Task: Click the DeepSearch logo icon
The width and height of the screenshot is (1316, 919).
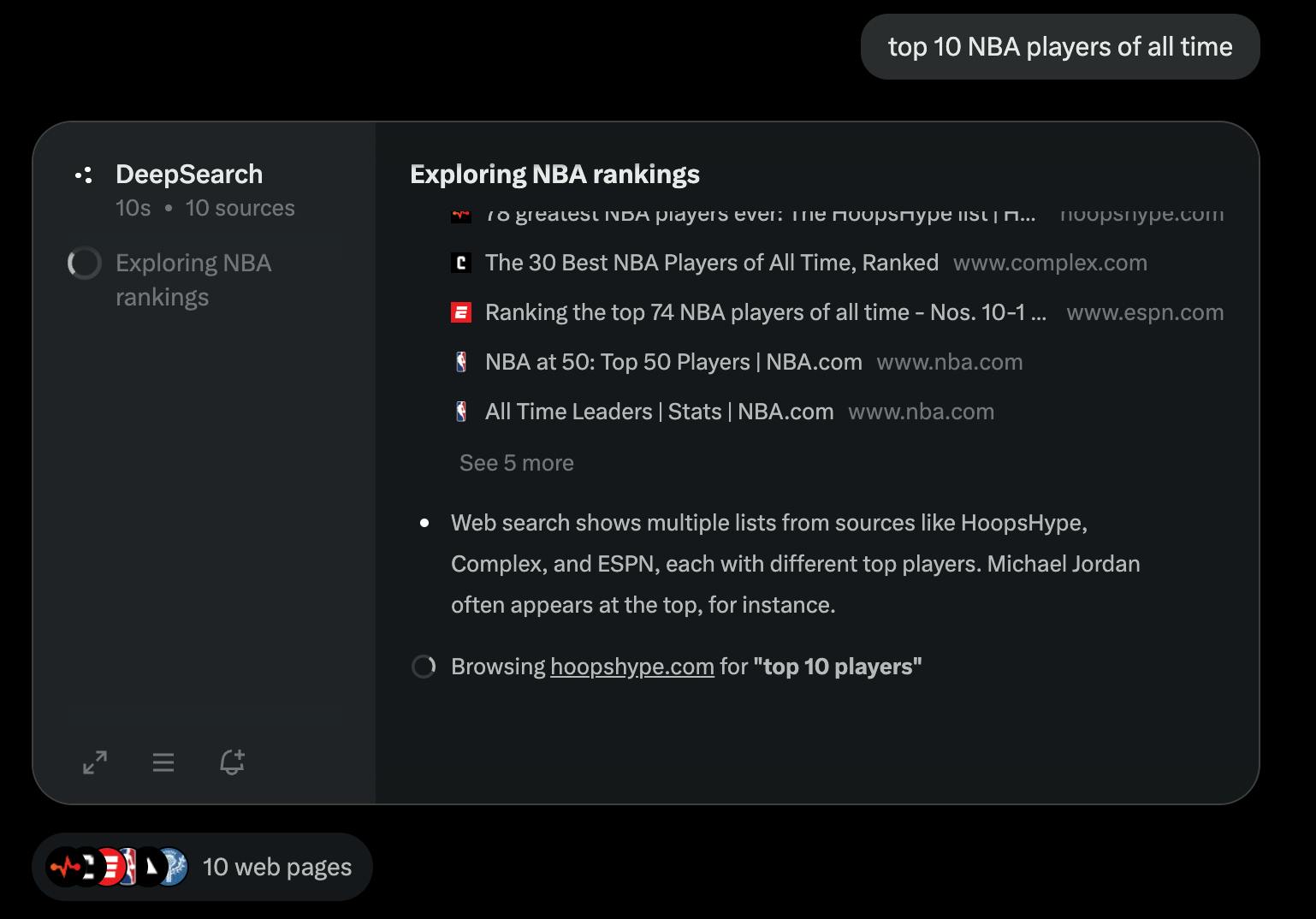Action: tap(84, 175)
